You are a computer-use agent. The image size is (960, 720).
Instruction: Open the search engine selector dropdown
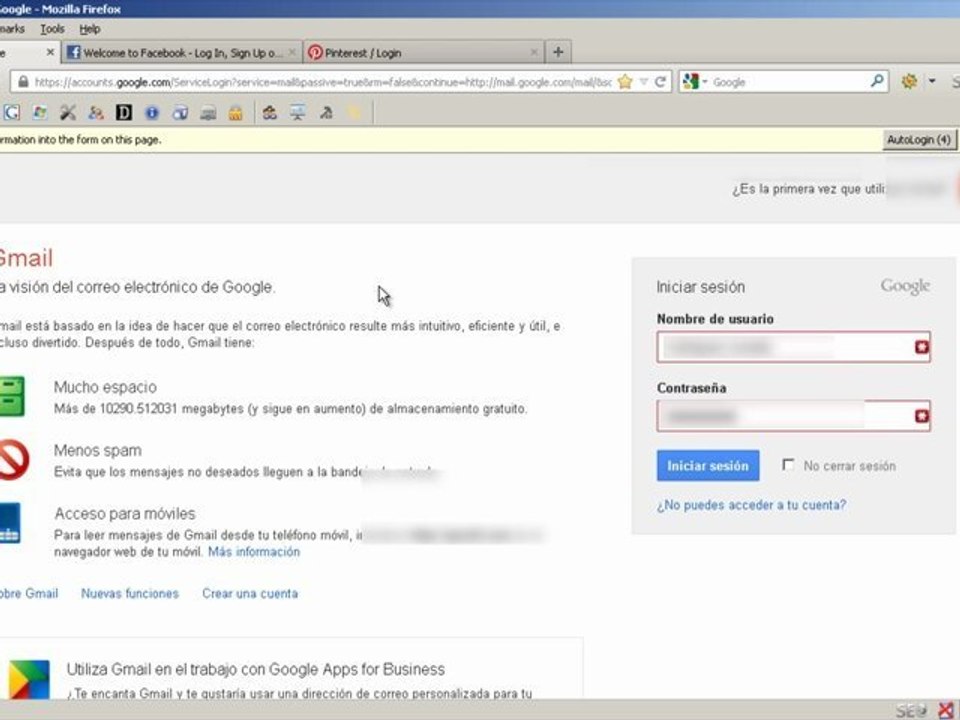coord(705,81)
